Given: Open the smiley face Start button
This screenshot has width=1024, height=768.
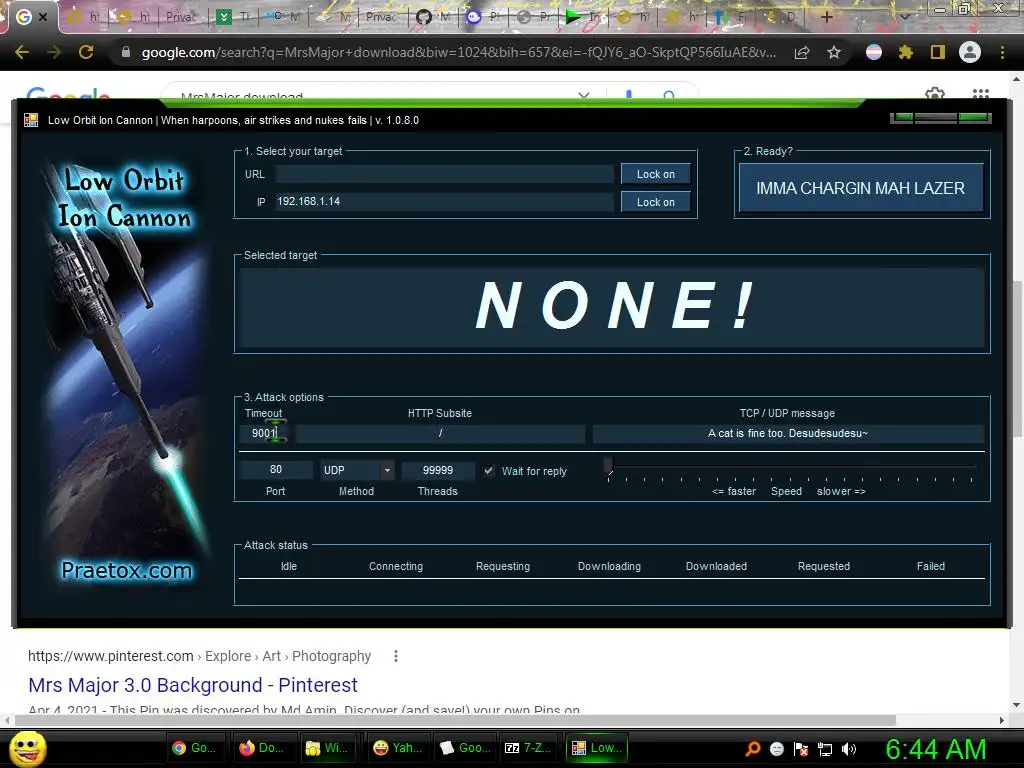Looking at the screenshot, I should click(x=27, y=748).
